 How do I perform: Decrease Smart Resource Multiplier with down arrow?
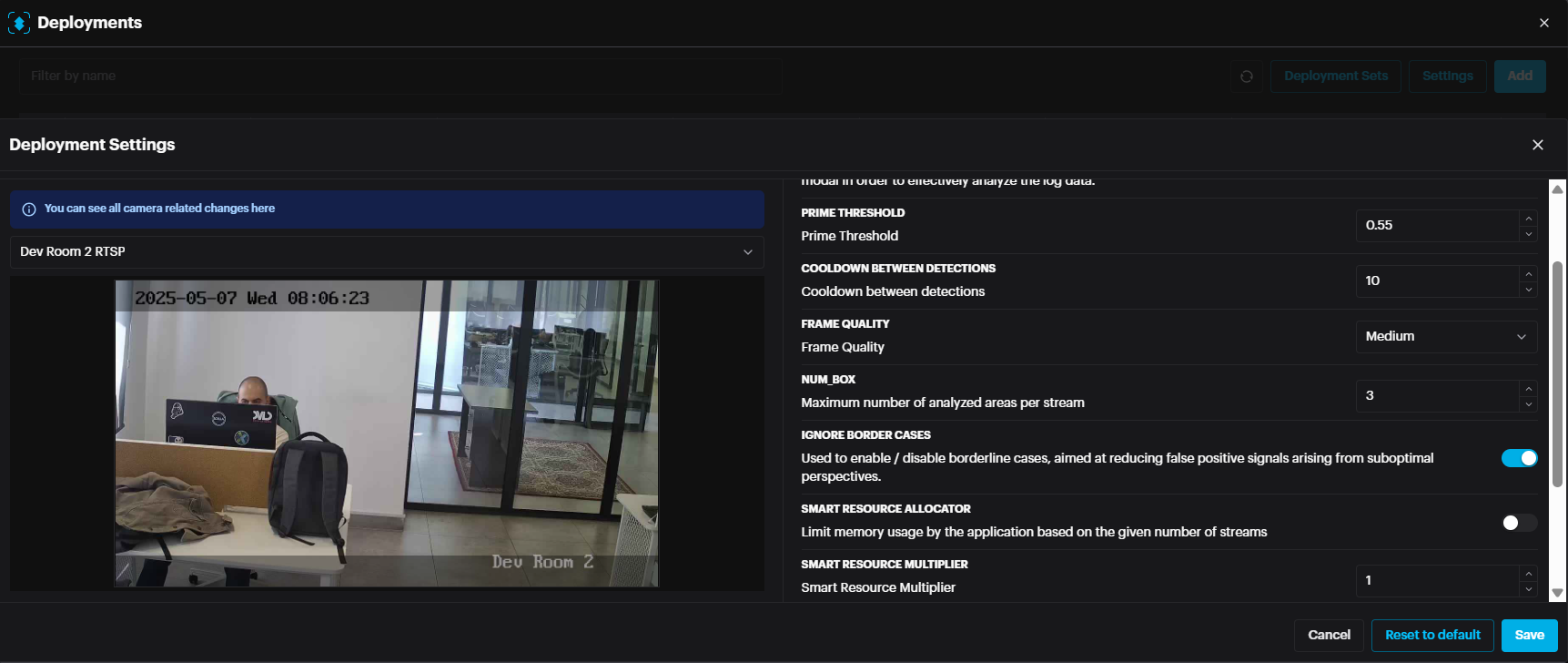(1529, 588)
